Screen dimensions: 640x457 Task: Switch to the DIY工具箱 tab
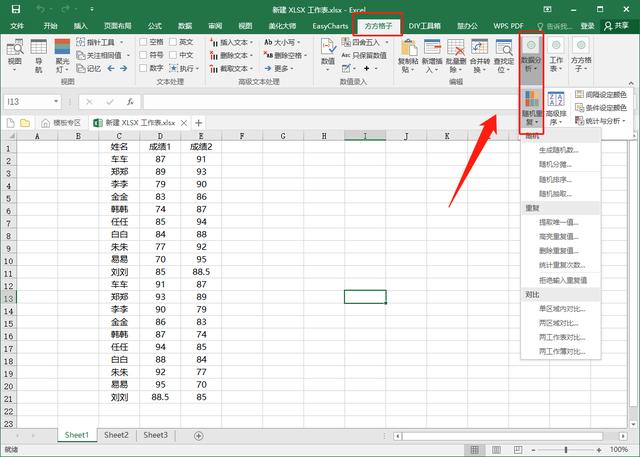coord(424,26)
